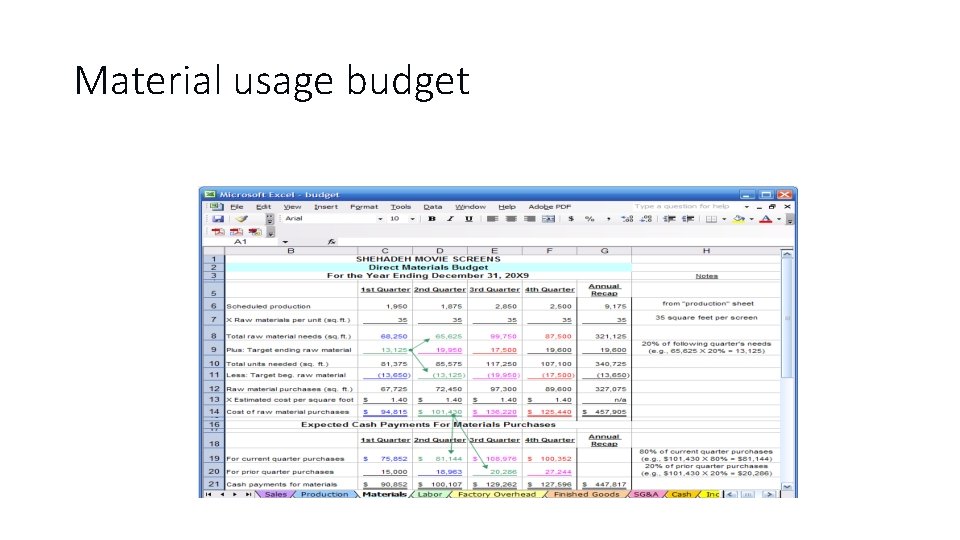Open the Adobe PDF menu
Viewport: 960px width, 540px height.
(x=549, y=207)
